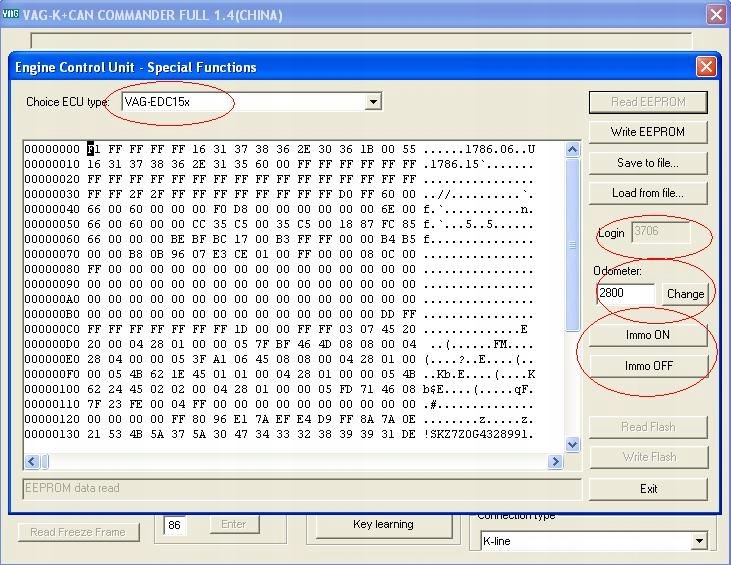Click Load from file... button

pos(648,193)
